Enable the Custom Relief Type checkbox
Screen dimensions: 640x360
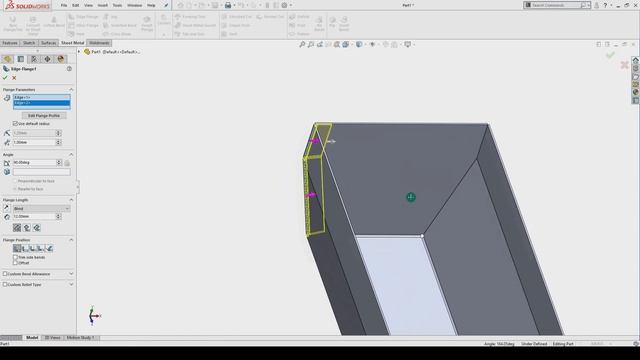5,284
